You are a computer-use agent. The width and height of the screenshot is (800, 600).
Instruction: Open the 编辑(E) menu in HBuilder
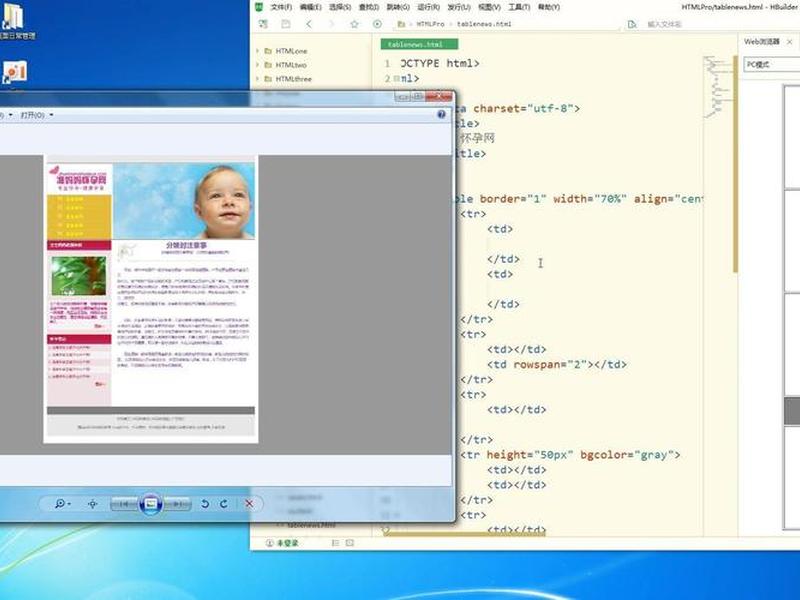310,7
